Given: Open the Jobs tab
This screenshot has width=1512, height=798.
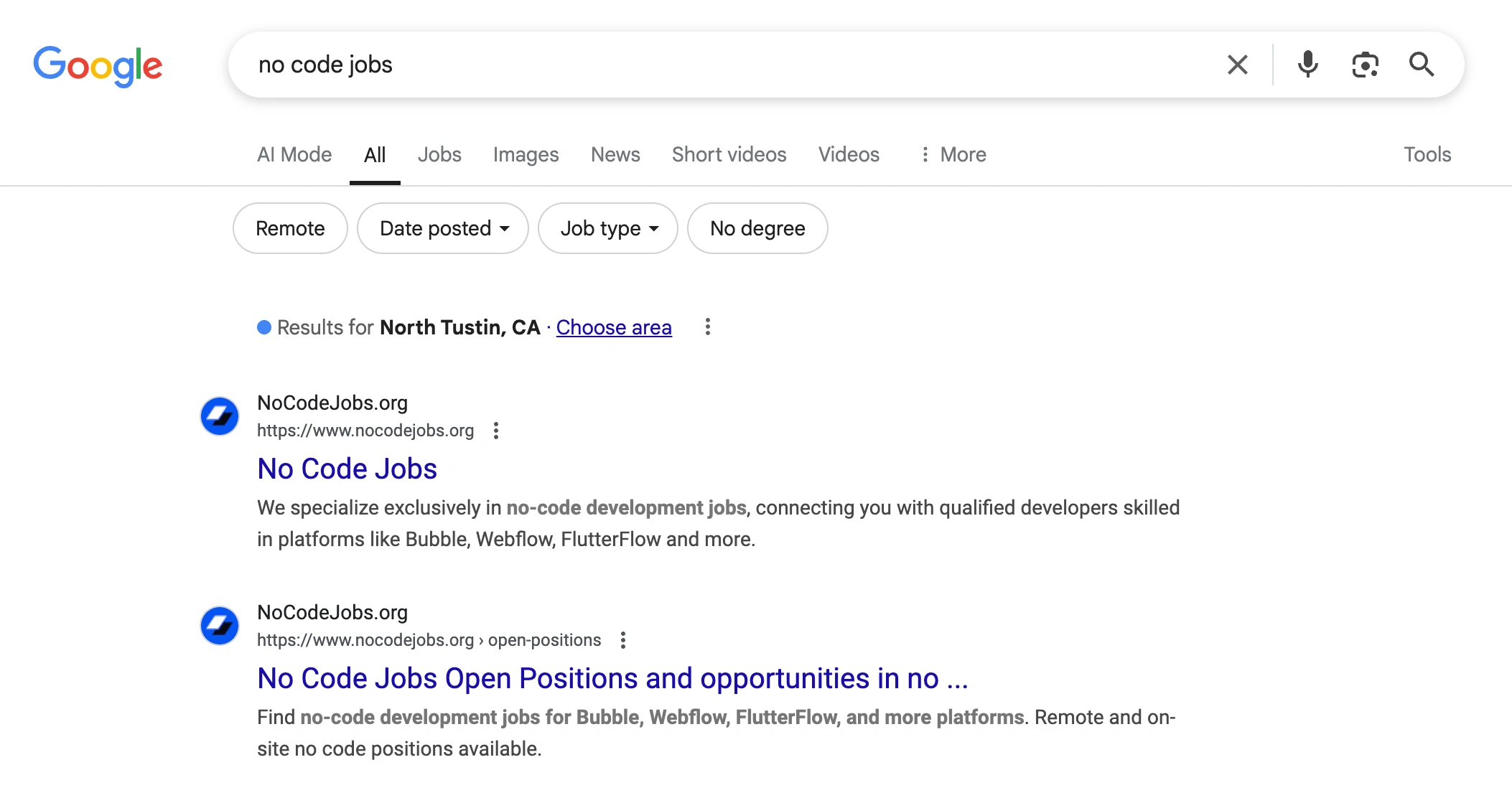Looking at the screenshot, I should click(439, 154).
